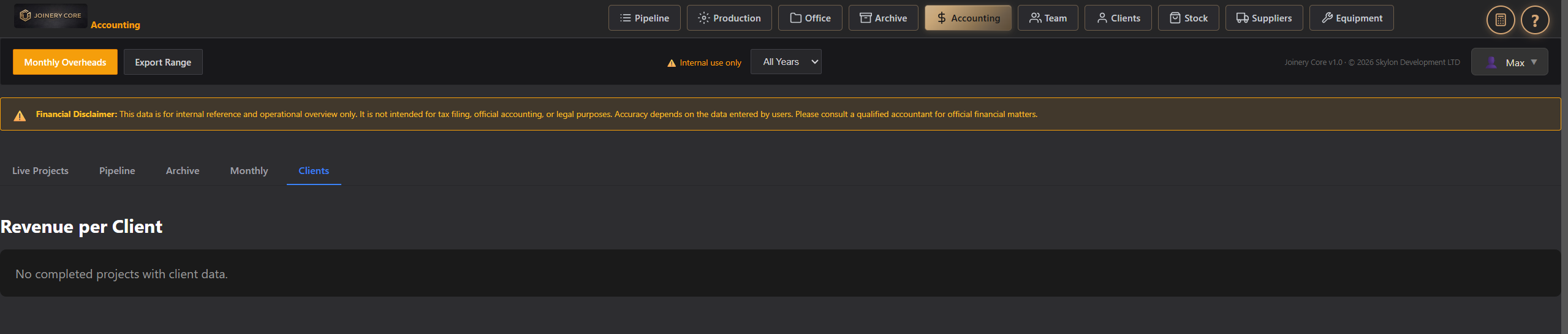Open the Clients page in top navbar
The width and height of the screenshot is (1568, 334).
point(1118,18)
